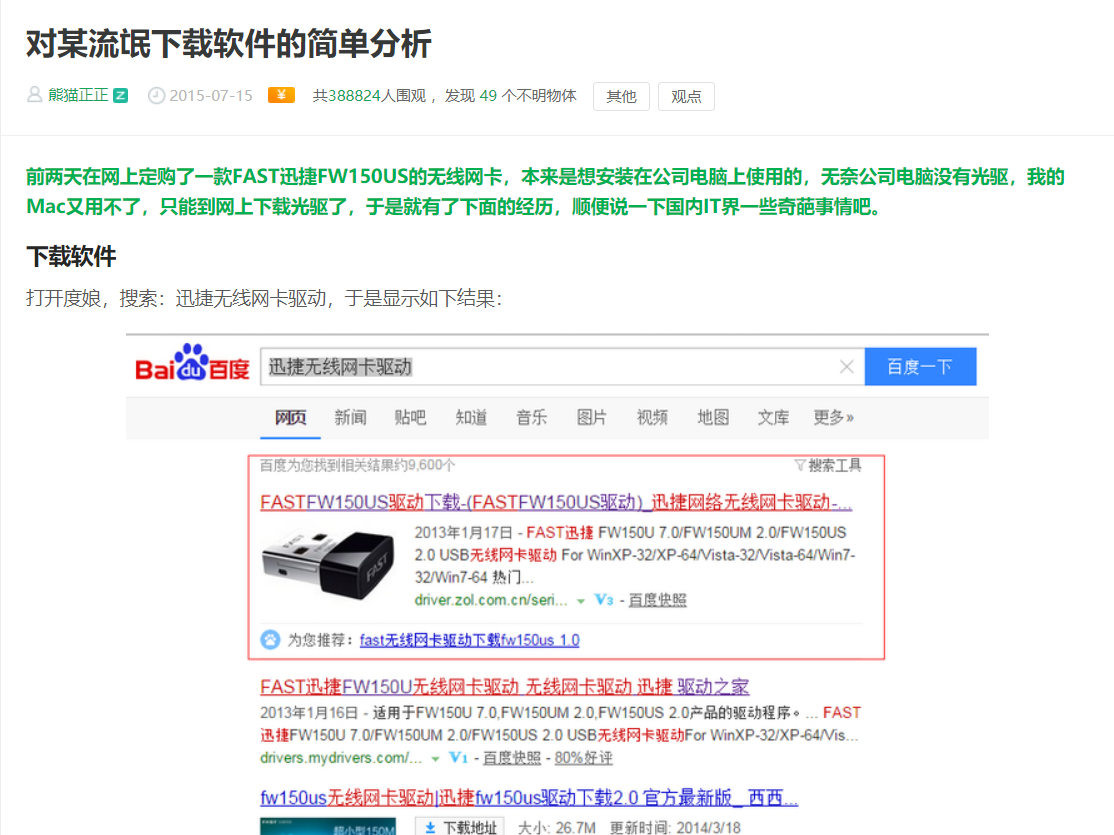Open author link 熊猫正正
The image size is (1114, 835).
78,95
